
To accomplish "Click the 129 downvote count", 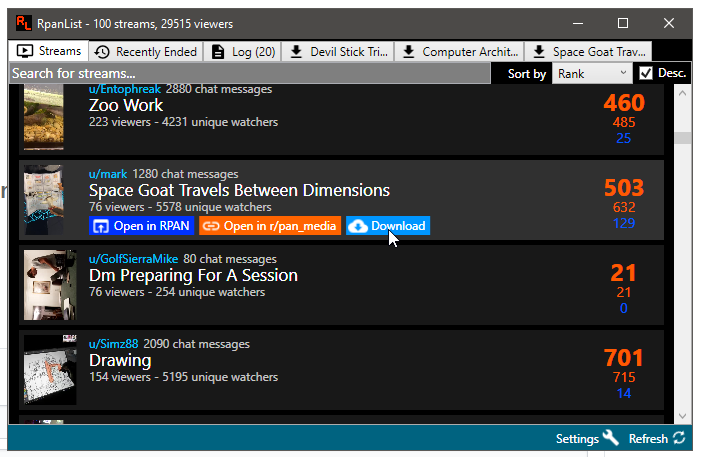I will click(624, 223).
